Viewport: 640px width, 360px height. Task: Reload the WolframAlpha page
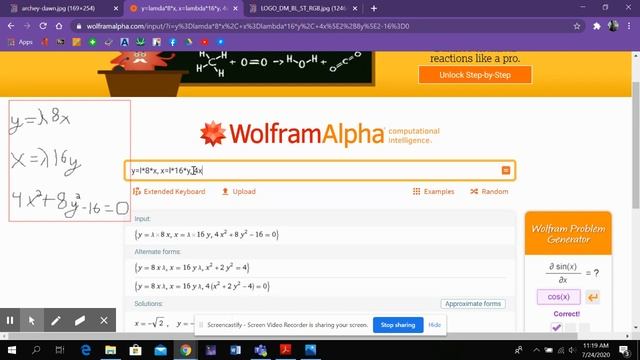[x=43, y=26]
